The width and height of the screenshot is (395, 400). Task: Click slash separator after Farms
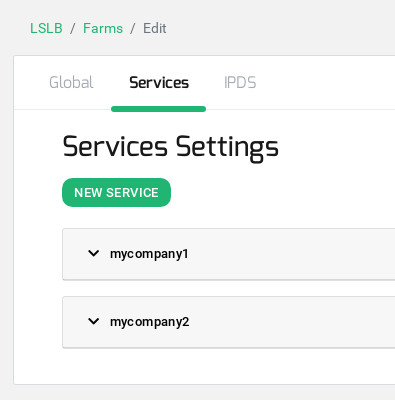[x=133, y=29]
